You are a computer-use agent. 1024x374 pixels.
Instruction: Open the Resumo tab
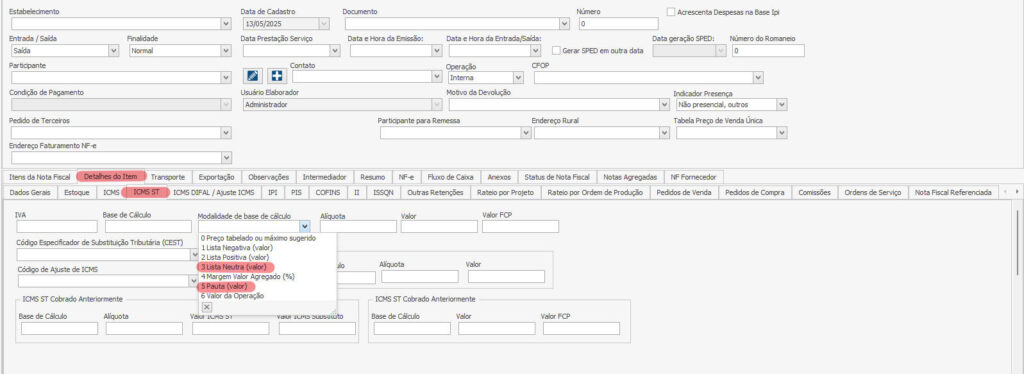pos(373,177)
